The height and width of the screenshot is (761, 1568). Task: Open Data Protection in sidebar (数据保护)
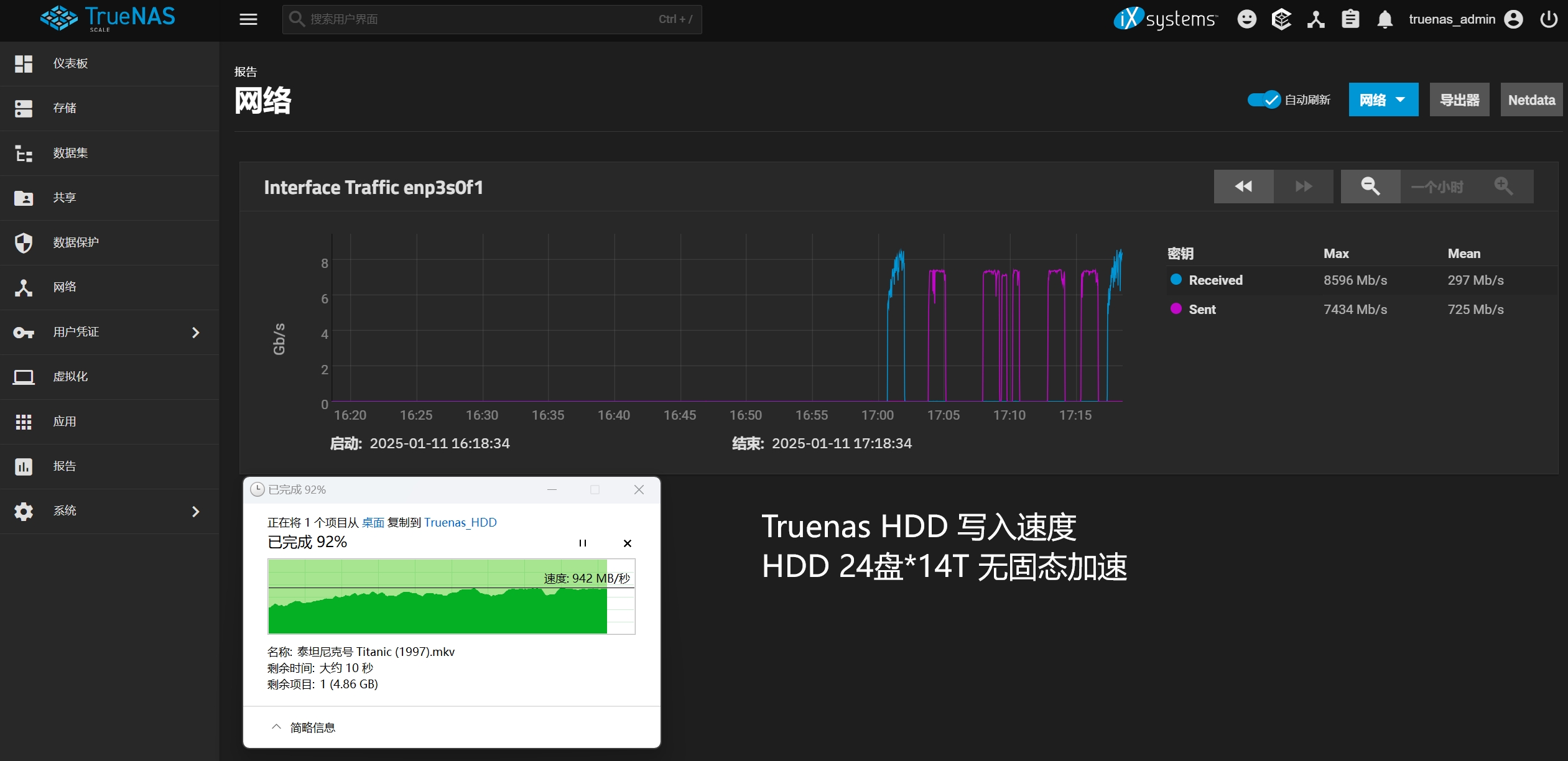coord(109,242)
